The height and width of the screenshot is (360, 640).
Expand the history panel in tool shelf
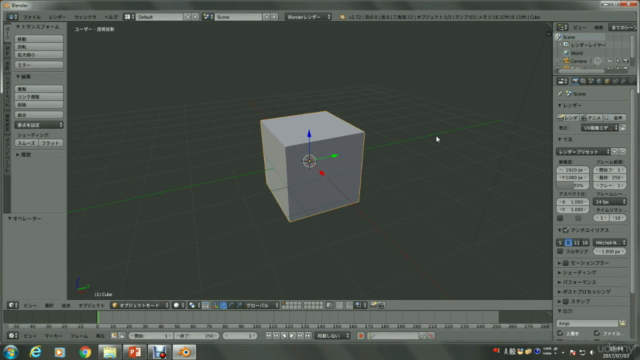pyautogui.click(x=24, y=155)
